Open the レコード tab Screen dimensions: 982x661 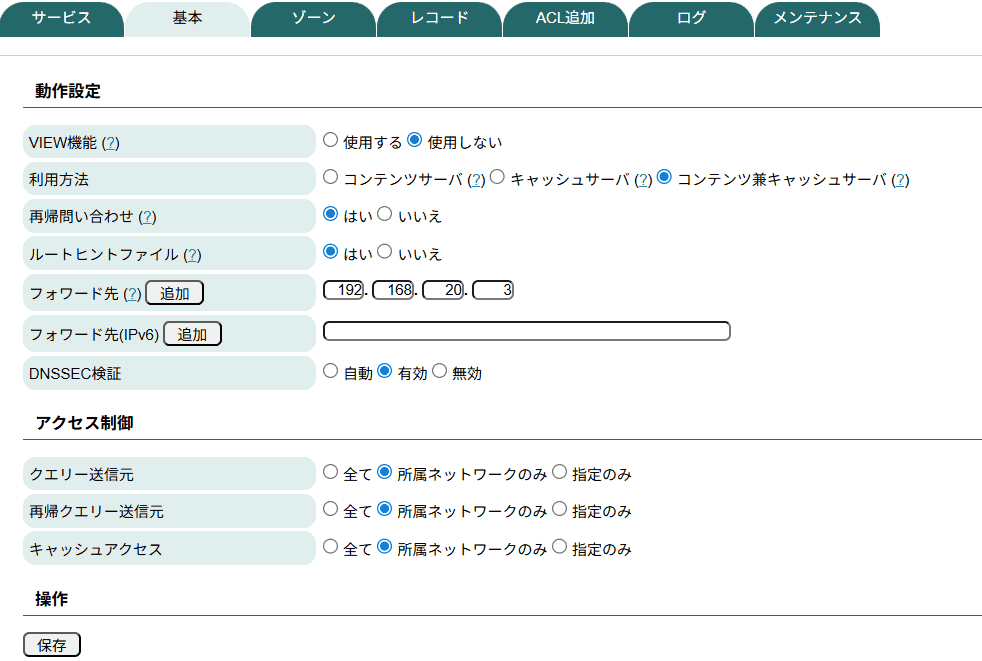[x=439, y=19]
